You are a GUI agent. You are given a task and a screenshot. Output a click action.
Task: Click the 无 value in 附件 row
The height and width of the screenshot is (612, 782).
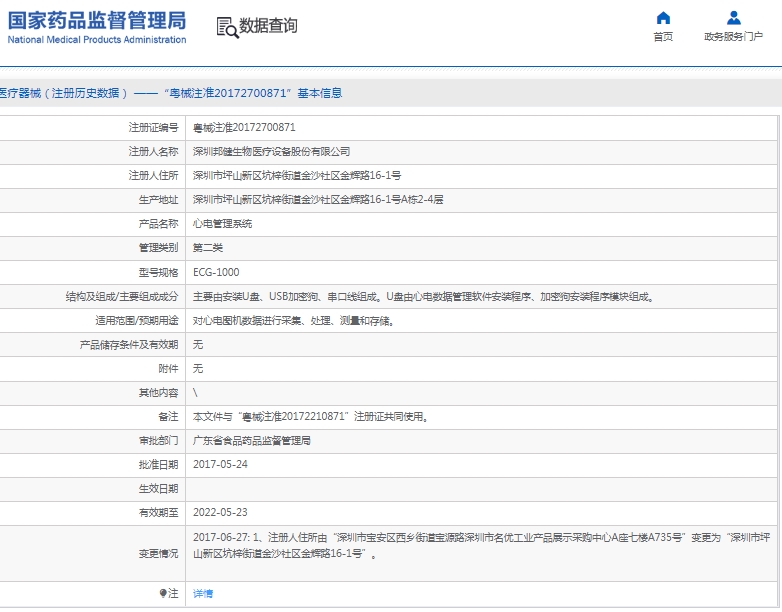point(198,369)
